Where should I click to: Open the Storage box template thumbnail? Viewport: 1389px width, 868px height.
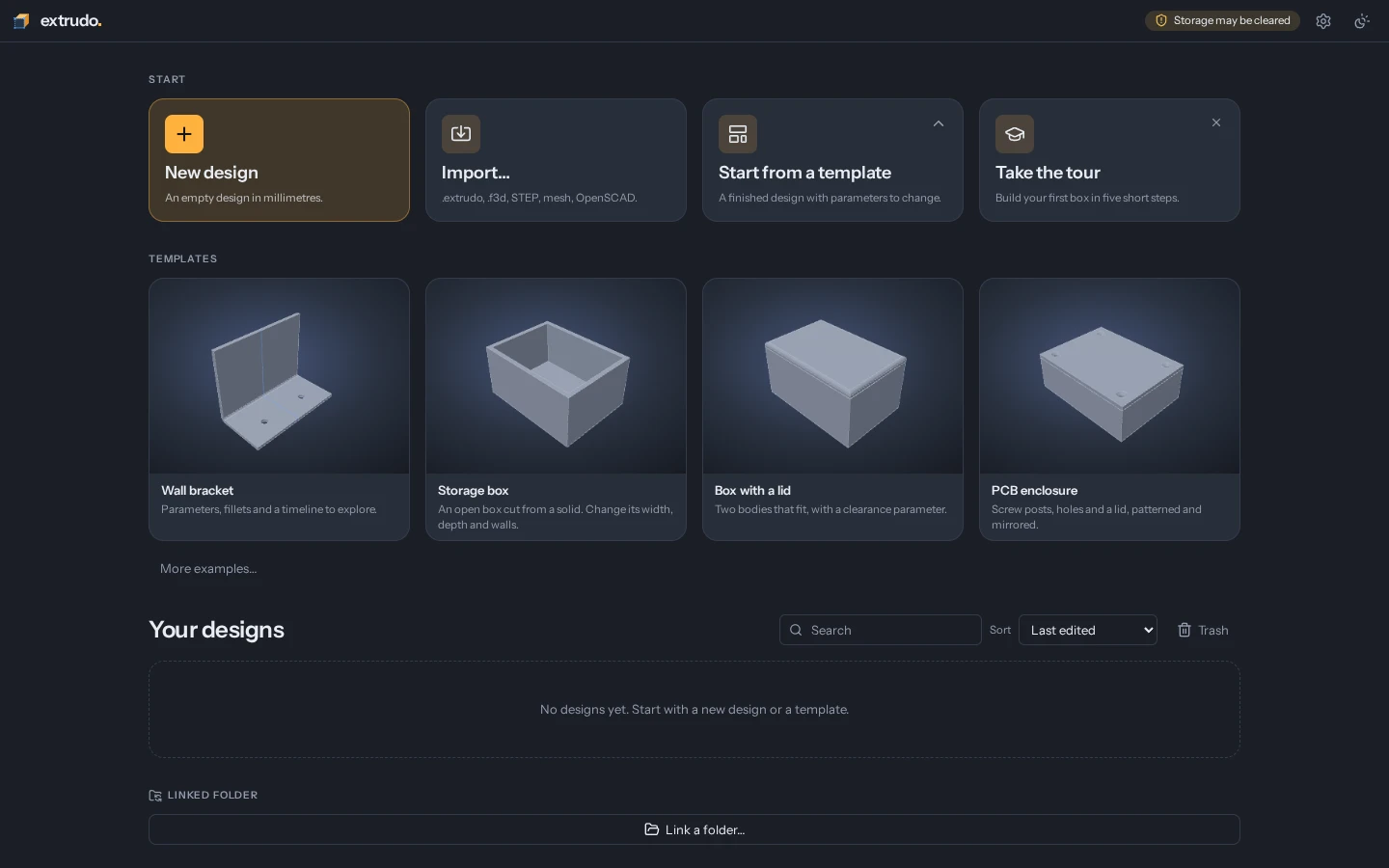pyautogui.click(x=556, y=376)
